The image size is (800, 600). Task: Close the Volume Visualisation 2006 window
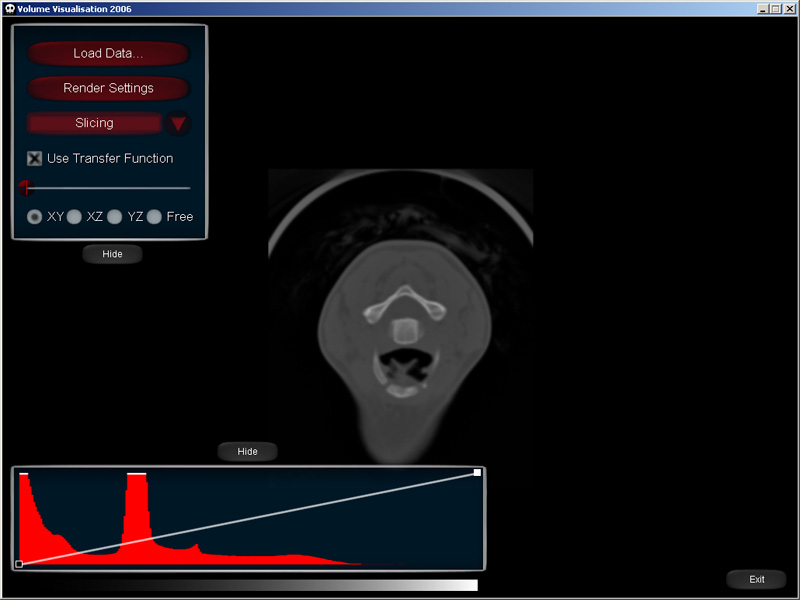click(x=789, y=9)
